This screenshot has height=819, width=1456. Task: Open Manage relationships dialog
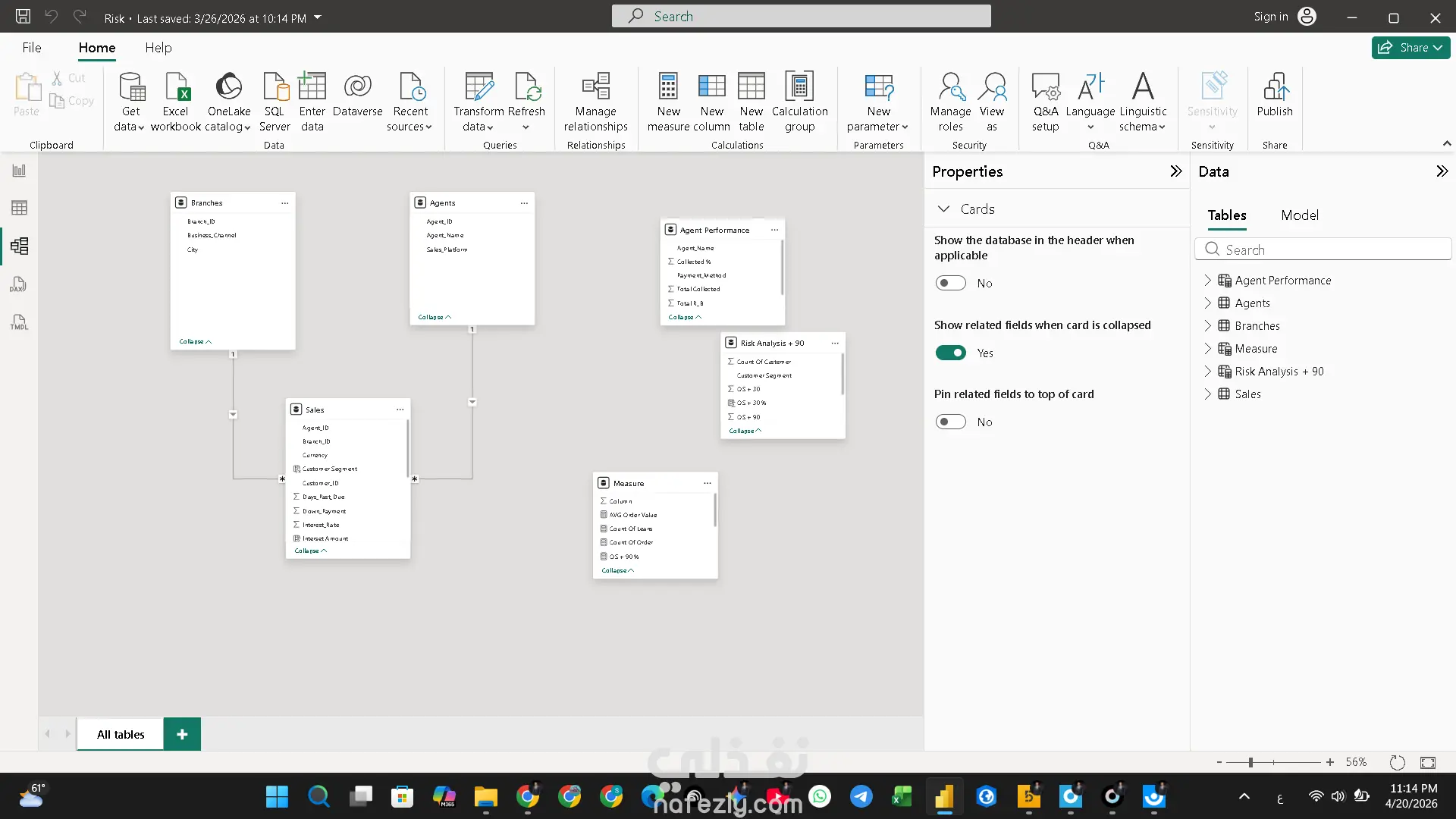[x=596, y=102]
